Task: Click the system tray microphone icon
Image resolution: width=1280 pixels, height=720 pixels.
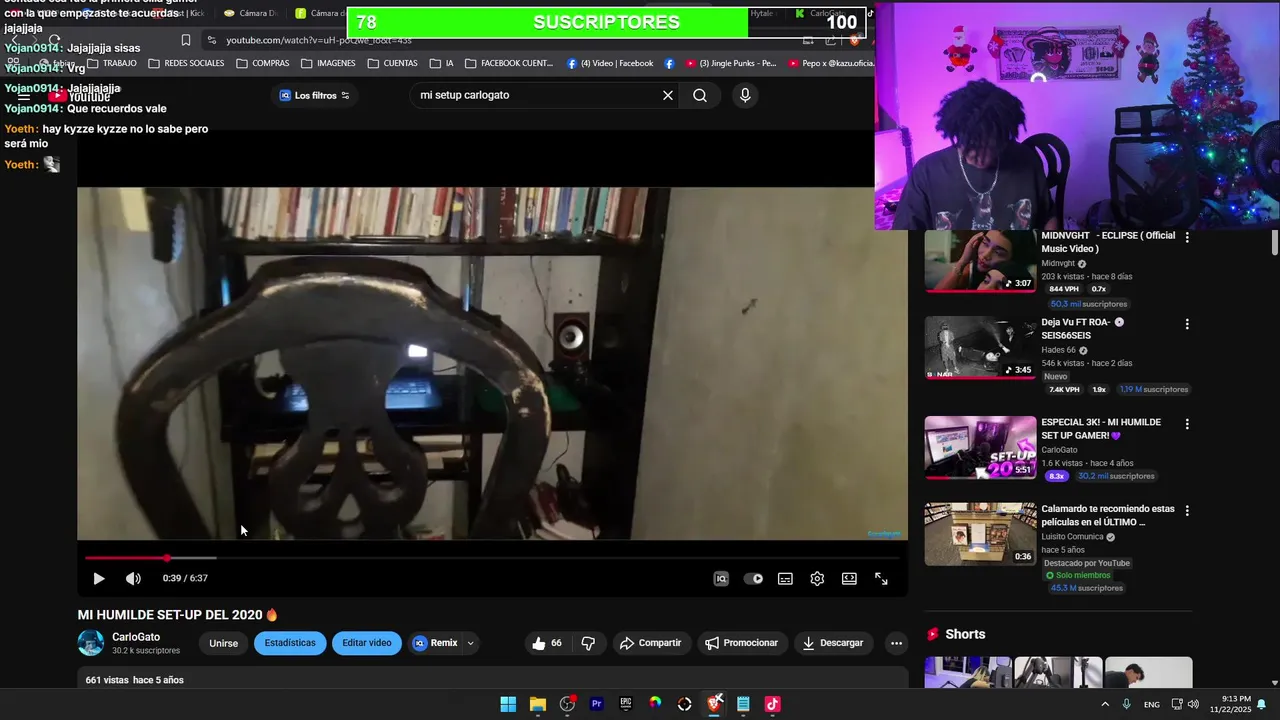Action: click(1127, 704)
